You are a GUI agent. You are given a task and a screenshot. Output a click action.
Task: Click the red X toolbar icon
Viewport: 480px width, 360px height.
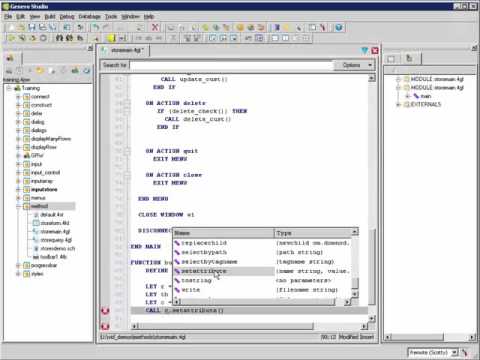[x=155, y=27]
